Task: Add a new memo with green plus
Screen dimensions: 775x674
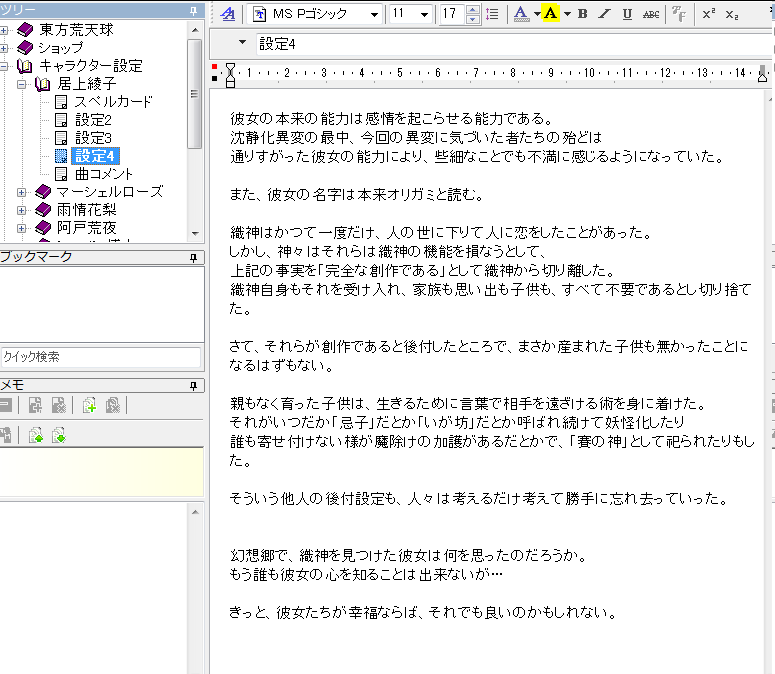Action: pyautogui.click(x=89, y=406)
